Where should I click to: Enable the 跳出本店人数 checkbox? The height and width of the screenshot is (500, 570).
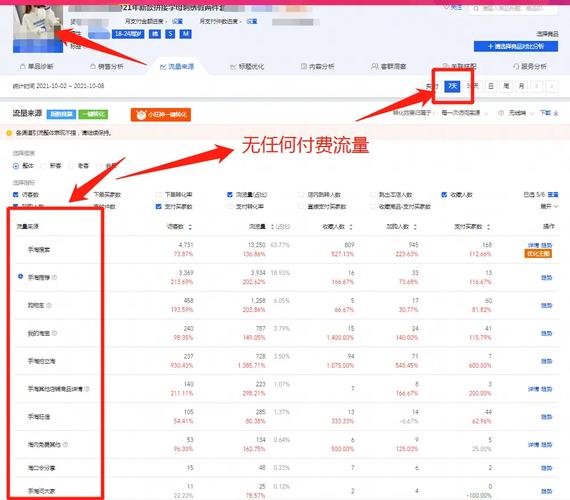(x=373, y=195)
